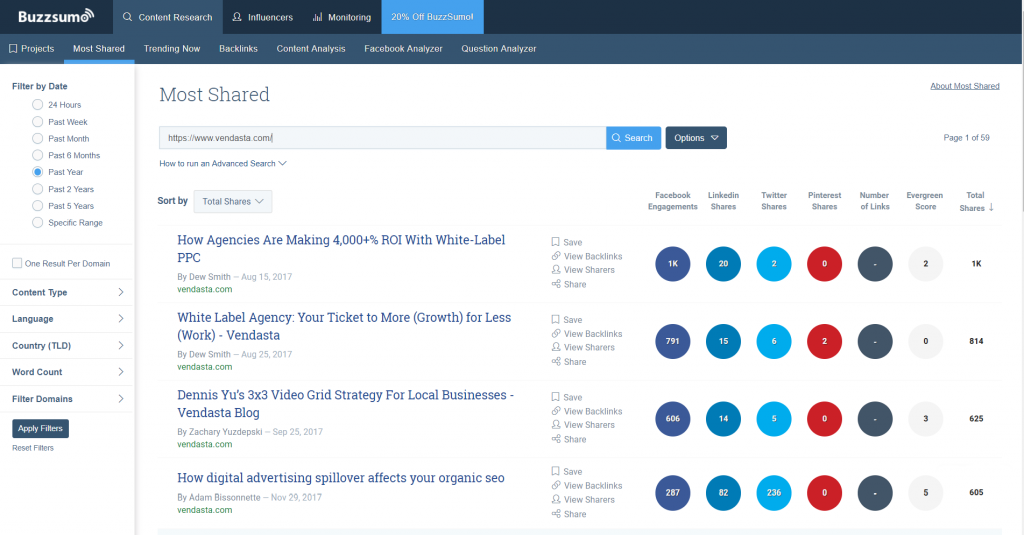Expand the Content Type filter
1024x535 pixels.
click(x=67, y=293)
